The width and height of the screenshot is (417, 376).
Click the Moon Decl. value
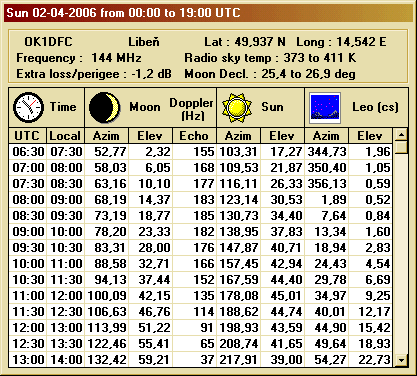click(308, 74)
